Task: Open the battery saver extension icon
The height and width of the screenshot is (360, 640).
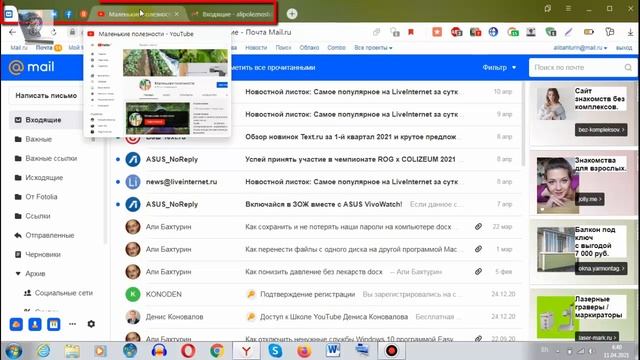Action: click(x=589, y=32)
